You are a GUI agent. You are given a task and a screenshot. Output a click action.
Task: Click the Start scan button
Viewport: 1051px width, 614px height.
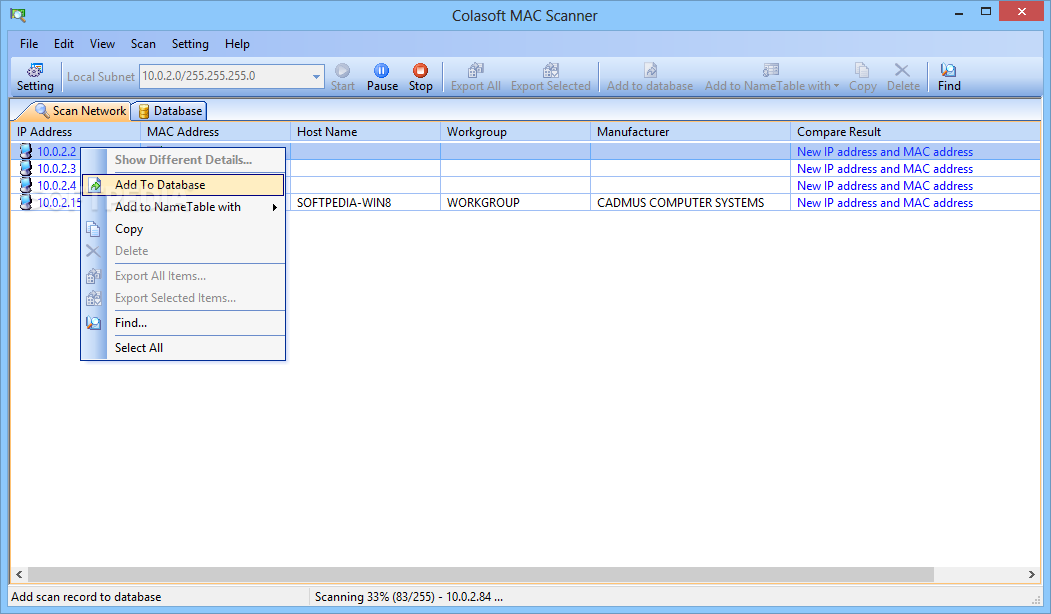pos(343,77)
